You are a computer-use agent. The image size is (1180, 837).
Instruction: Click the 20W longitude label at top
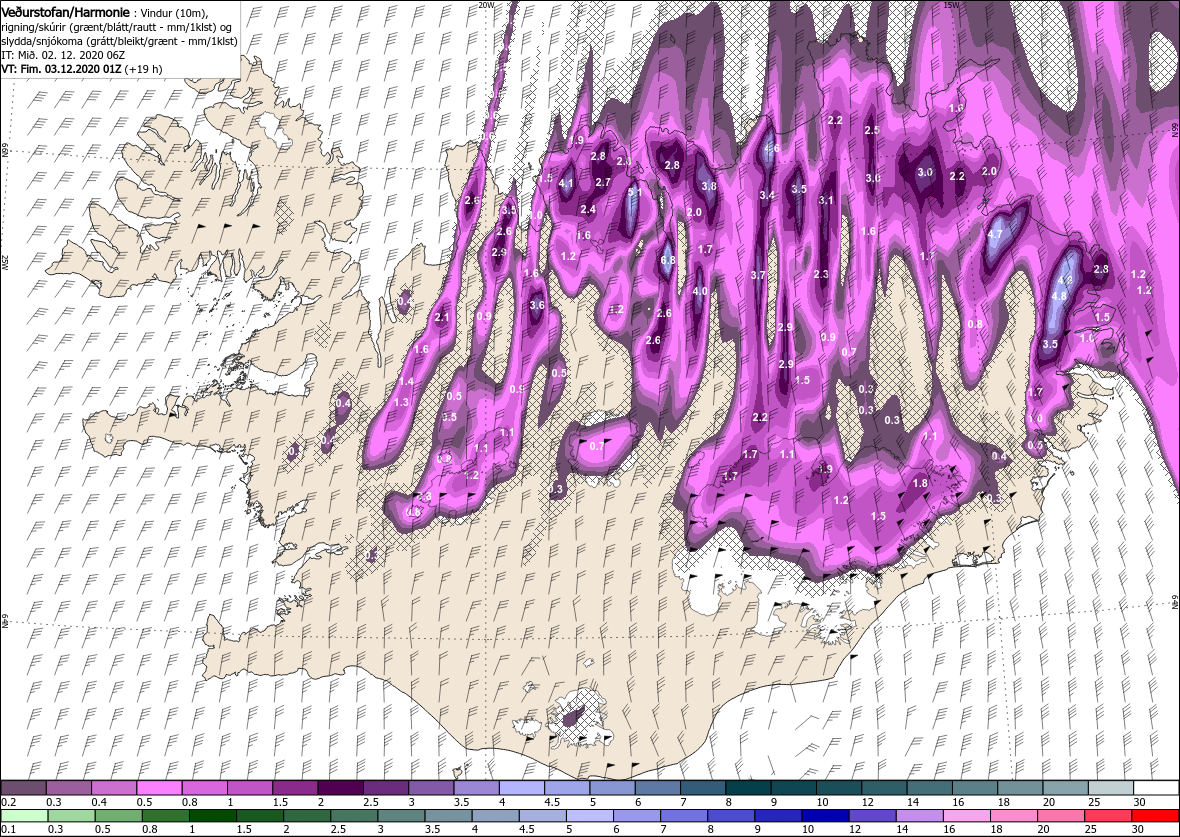486,5
